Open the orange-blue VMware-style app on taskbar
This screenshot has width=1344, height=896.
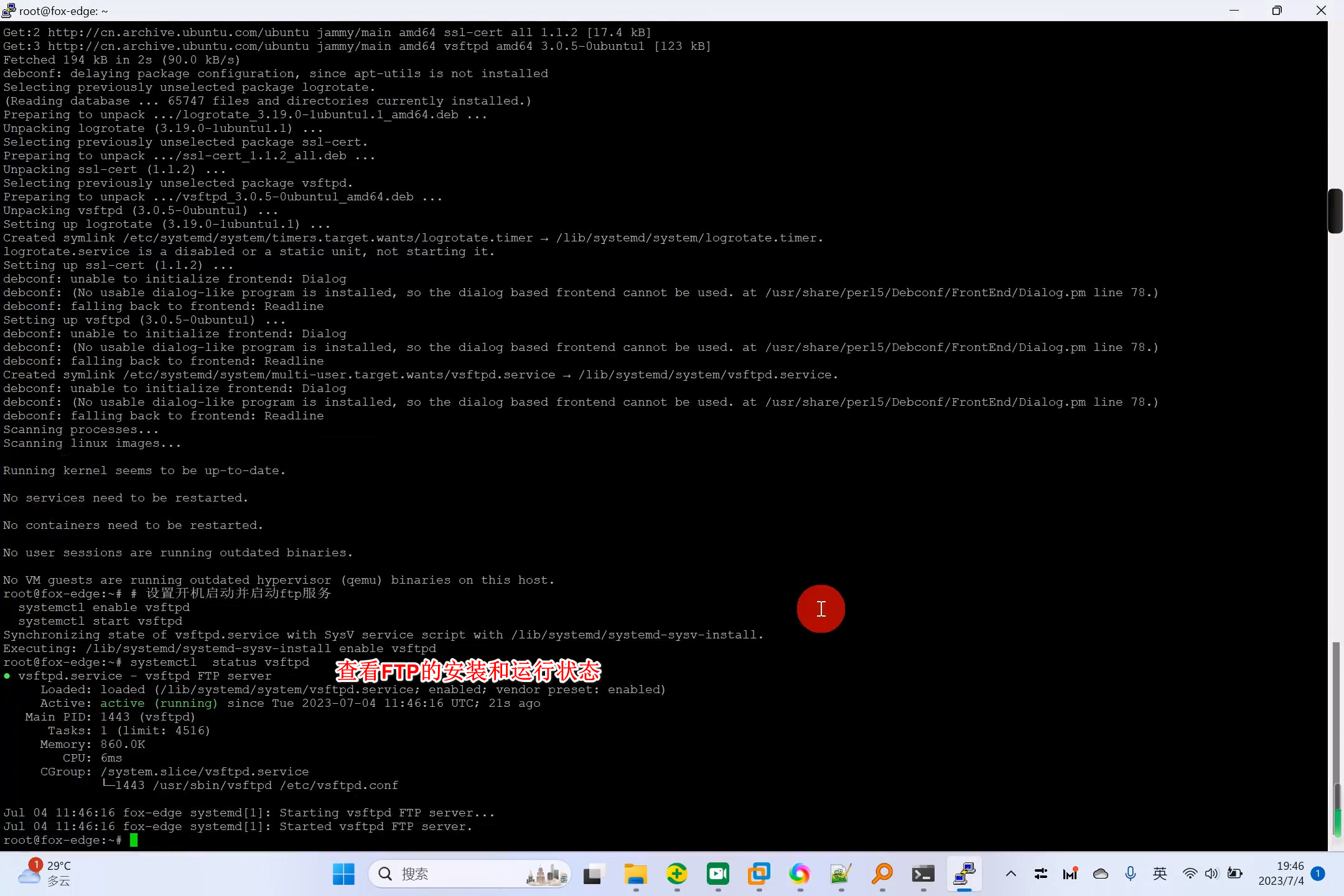click(x=758, y=874)
